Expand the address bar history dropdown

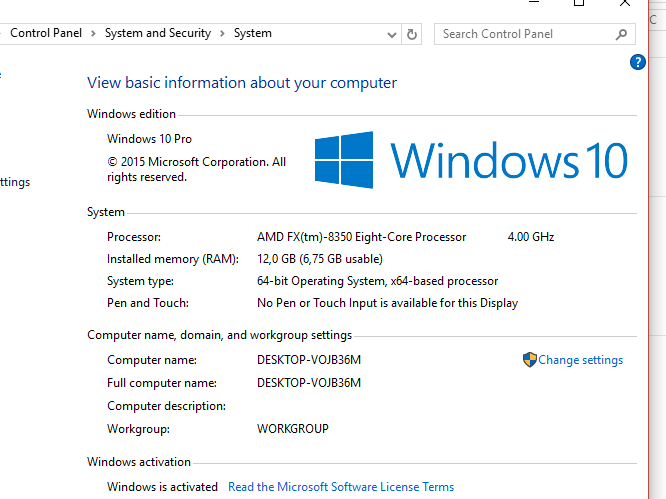coord(392,34)
